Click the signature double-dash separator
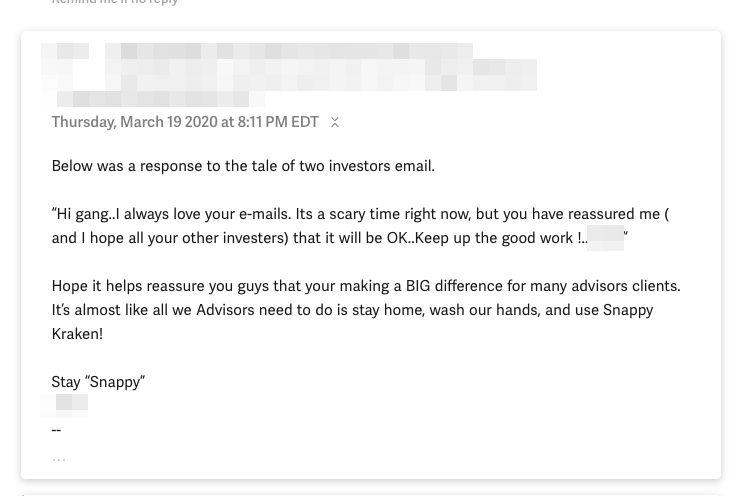The width and height of the screenshot is (751, 496). click(56, 430)
